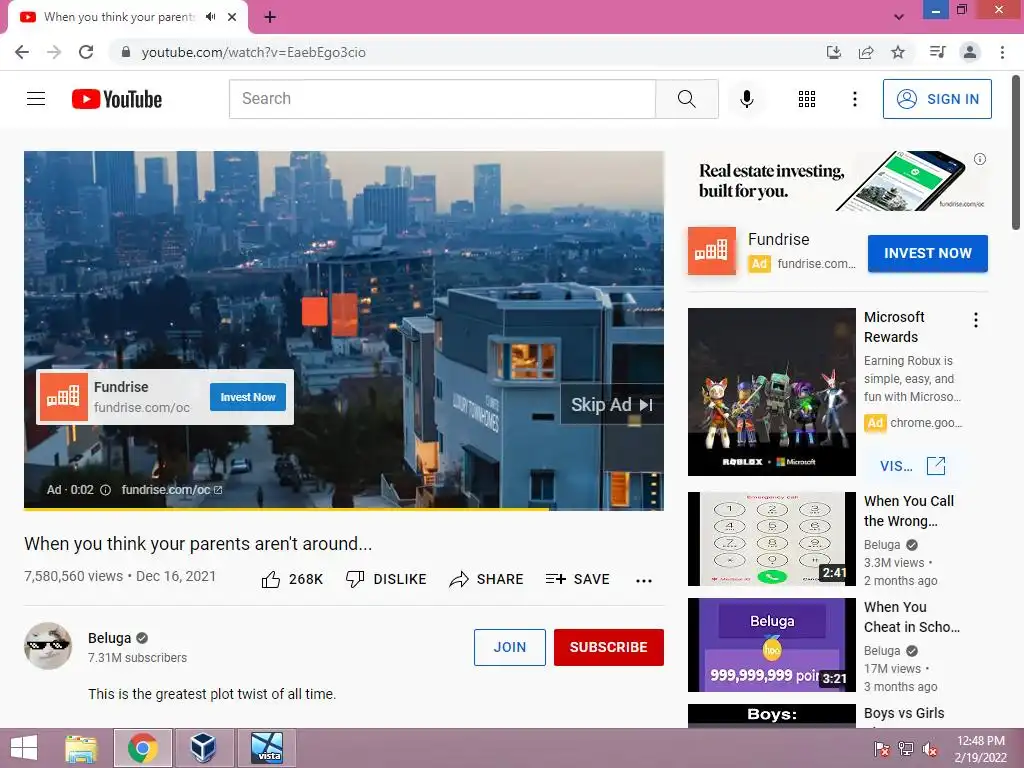Screen dimensions: 1024x768
Task: Click the 'Microsoft Rewards' ad title text
Action: click(894, 327)
